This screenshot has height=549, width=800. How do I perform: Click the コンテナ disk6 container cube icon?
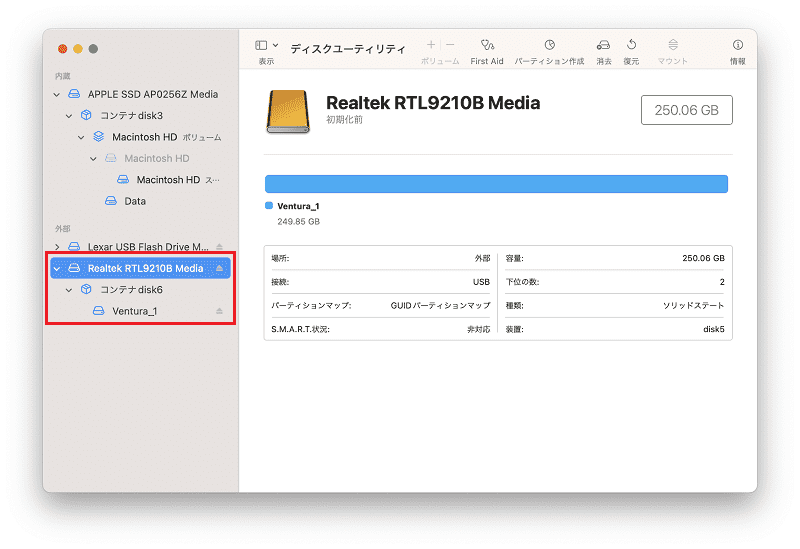coord(86,289)
